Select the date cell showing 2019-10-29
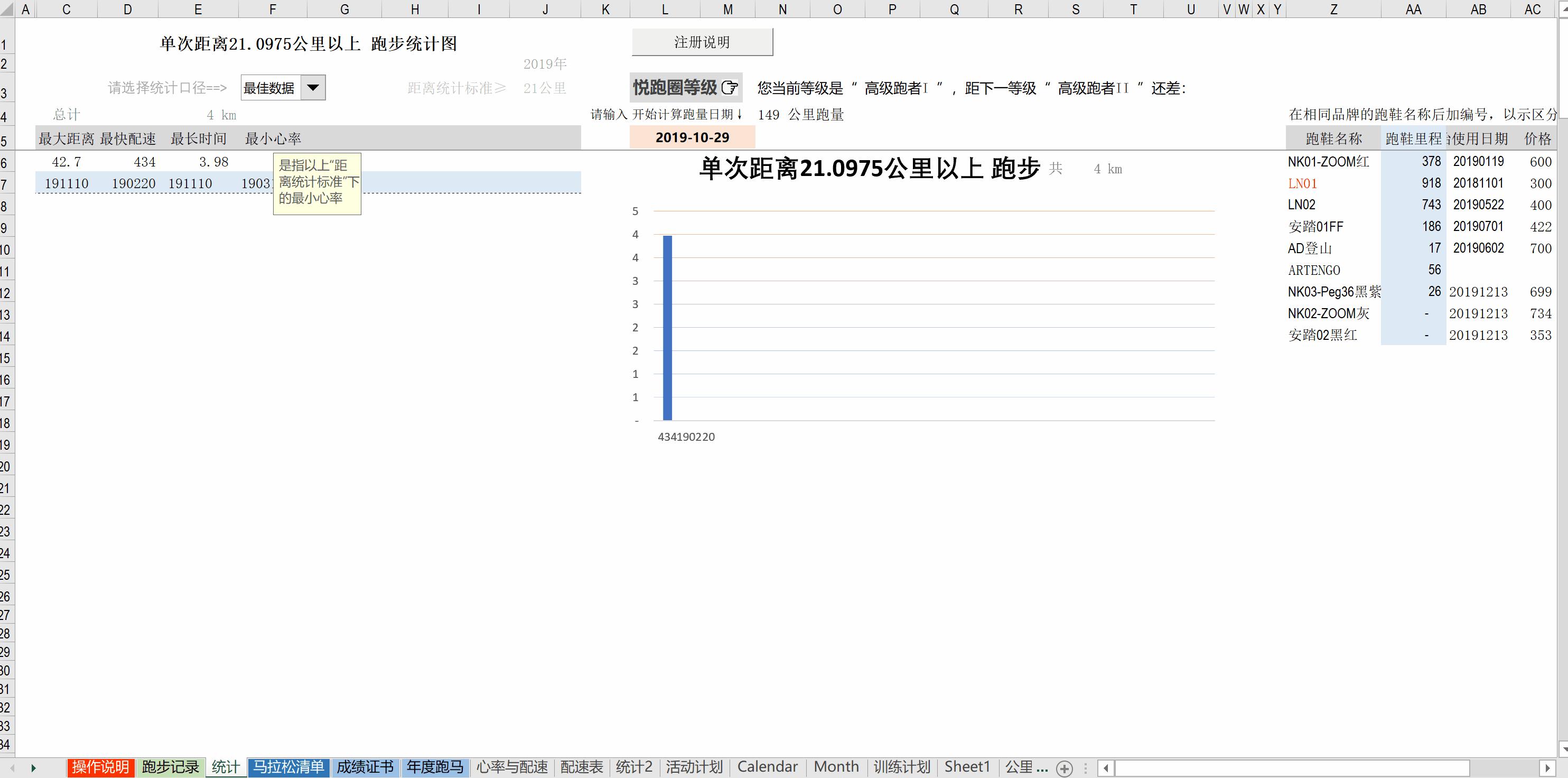 [692, 137]
